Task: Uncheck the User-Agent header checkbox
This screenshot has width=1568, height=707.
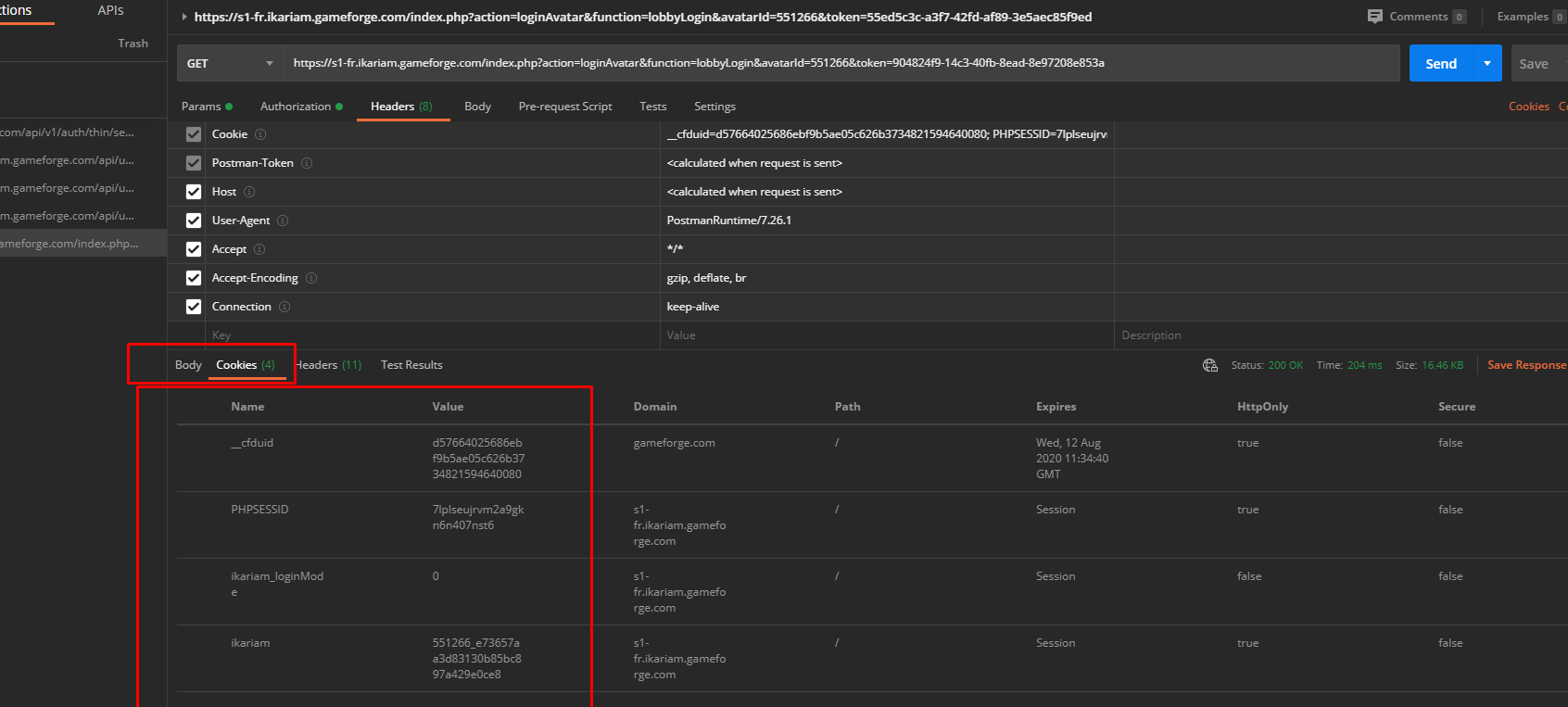Action: pos(194,221)
